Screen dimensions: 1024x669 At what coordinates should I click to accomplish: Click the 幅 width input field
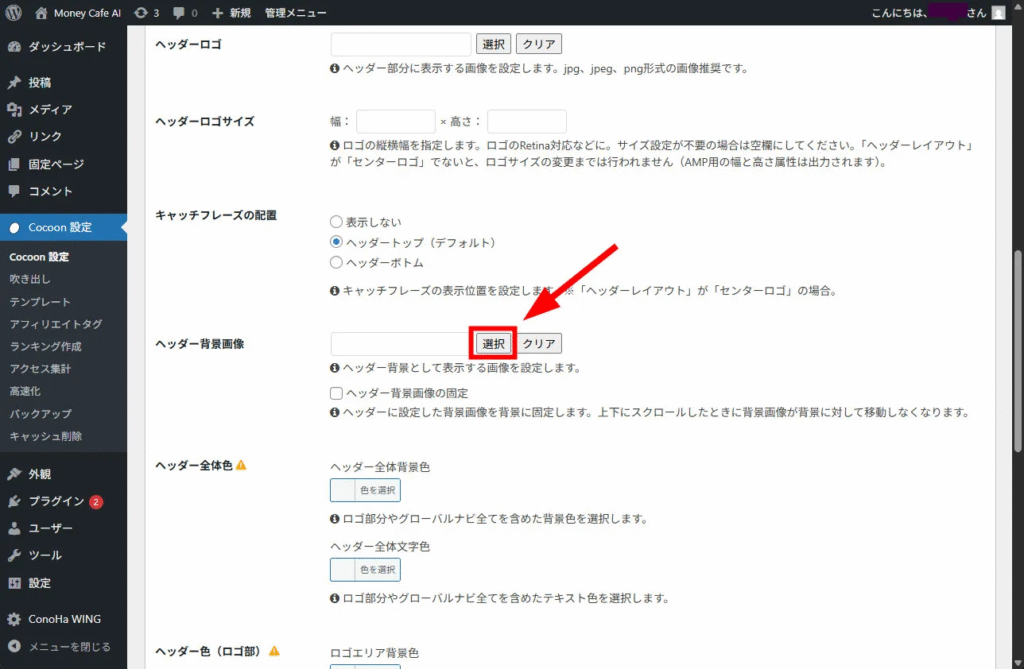(396, 121)
